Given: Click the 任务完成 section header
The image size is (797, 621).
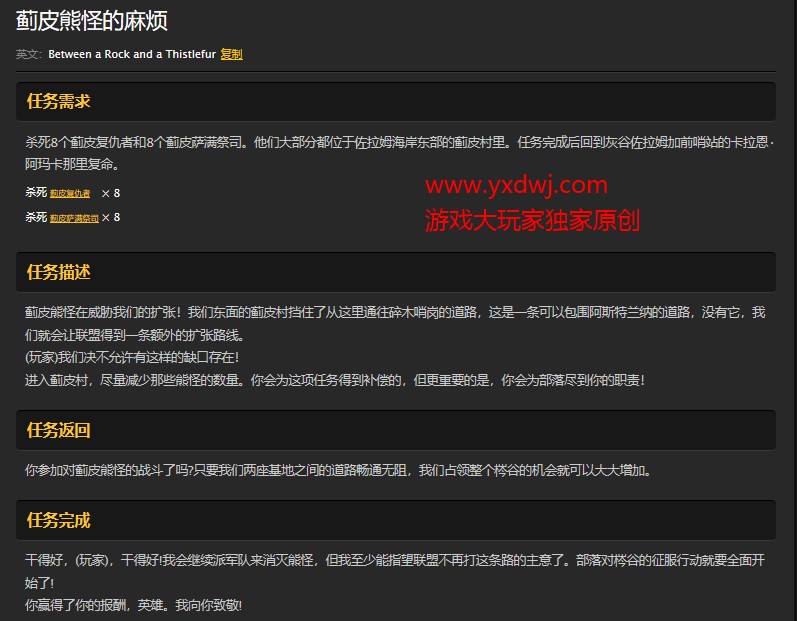Looking at the screenshot, I should (x=59, y=520).
